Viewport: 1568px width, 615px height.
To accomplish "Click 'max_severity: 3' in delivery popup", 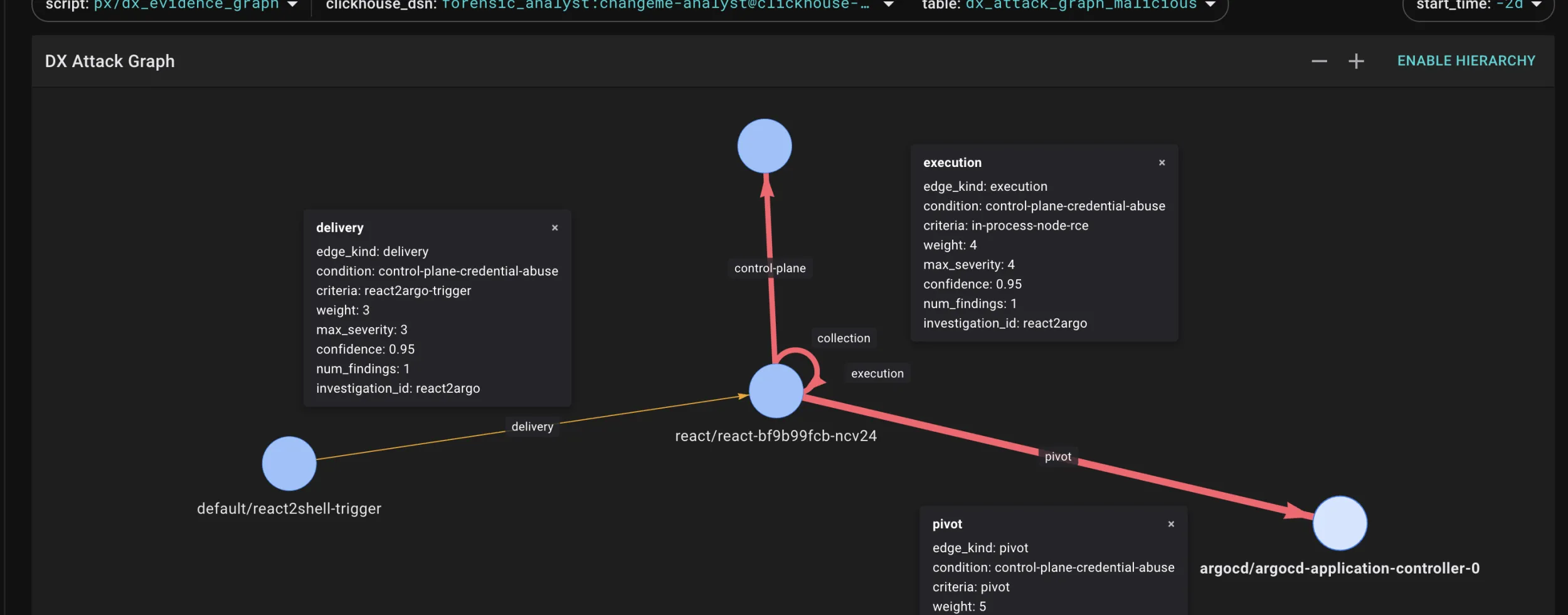I will tap(362, 330).
